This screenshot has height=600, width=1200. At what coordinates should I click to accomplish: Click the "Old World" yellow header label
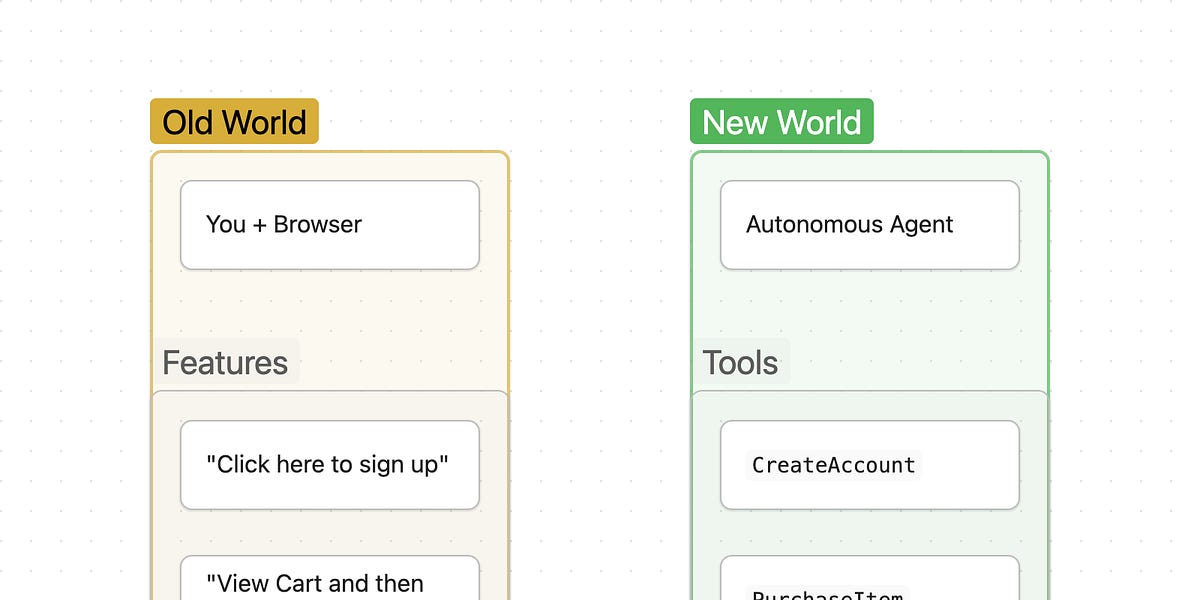[x=233, y=121]
